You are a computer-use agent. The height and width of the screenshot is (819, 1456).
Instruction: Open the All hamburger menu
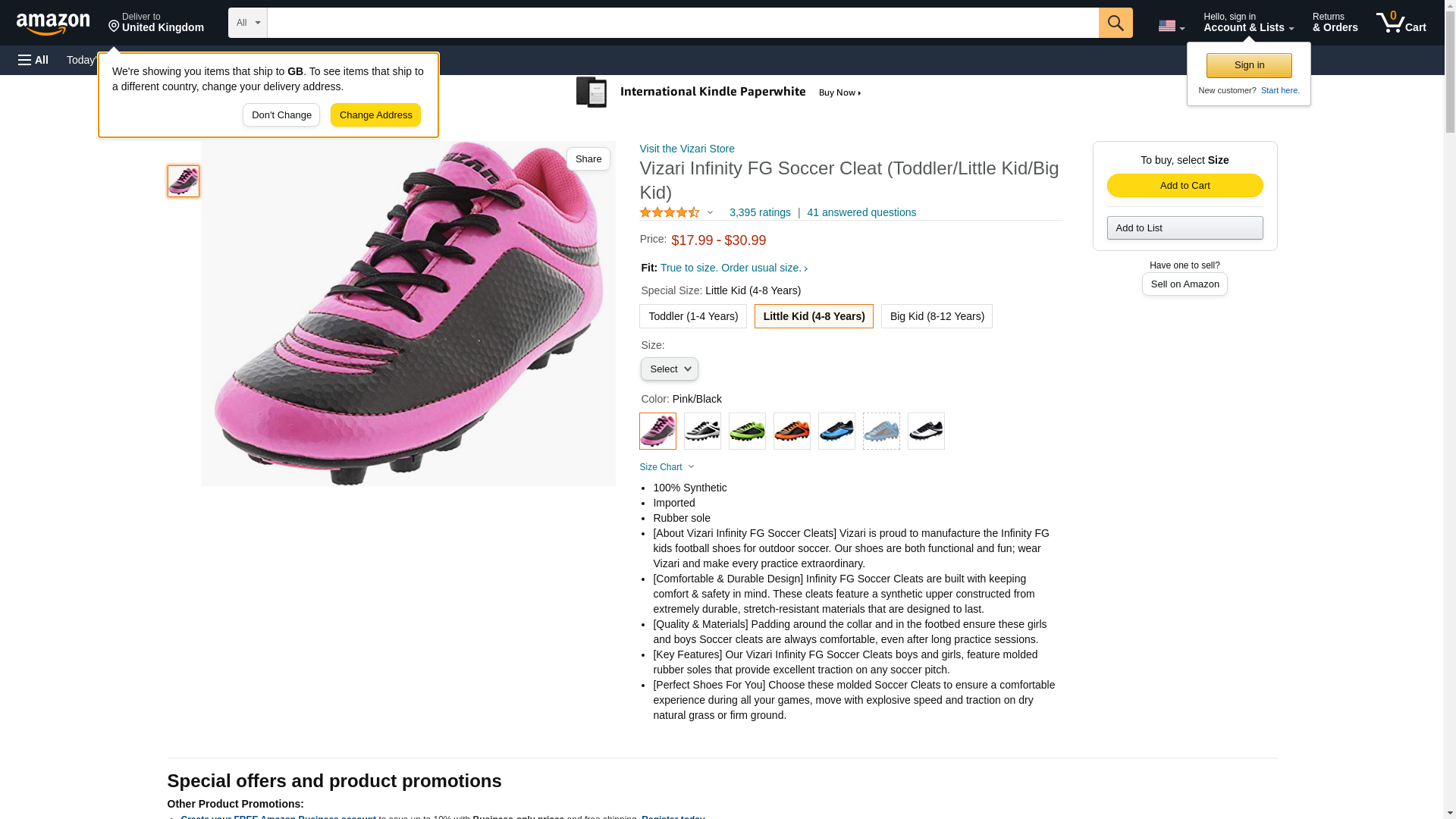33,60
